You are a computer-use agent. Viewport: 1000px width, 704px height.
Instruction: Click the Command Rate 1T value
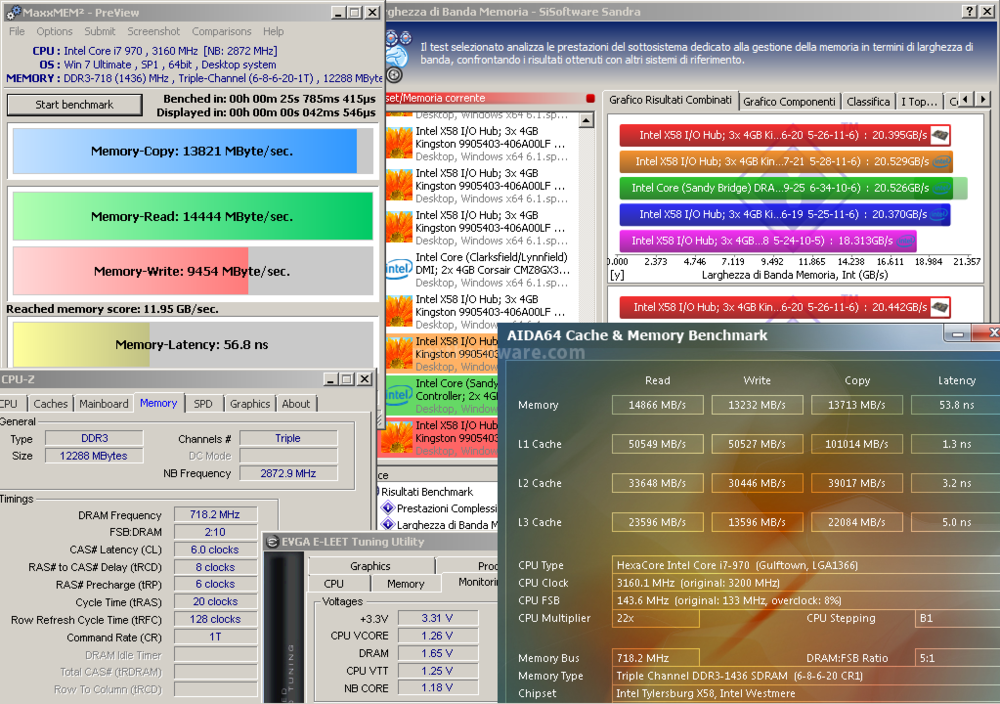215,636
